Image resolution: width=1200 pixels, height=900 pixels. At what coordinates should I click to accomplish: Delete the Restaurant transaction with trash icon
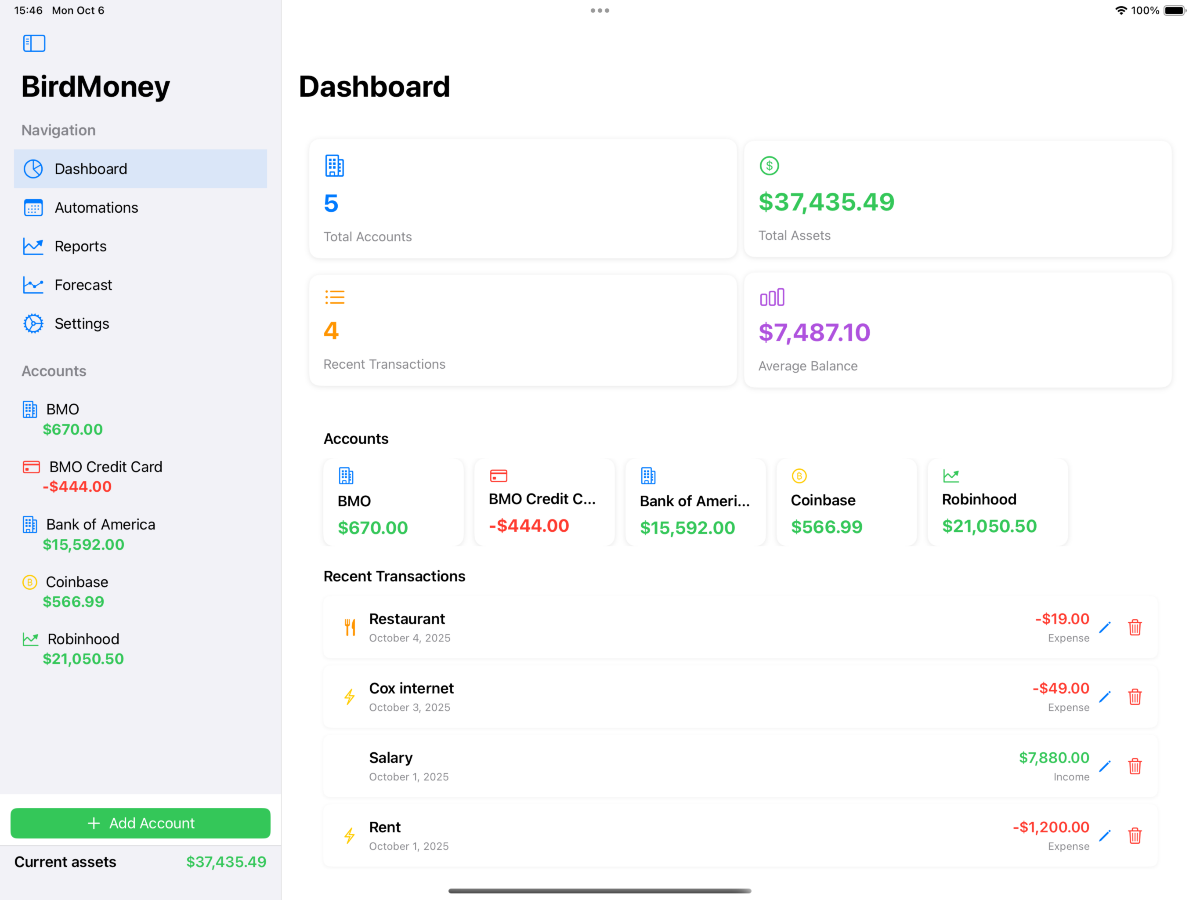pos(1135,628)
